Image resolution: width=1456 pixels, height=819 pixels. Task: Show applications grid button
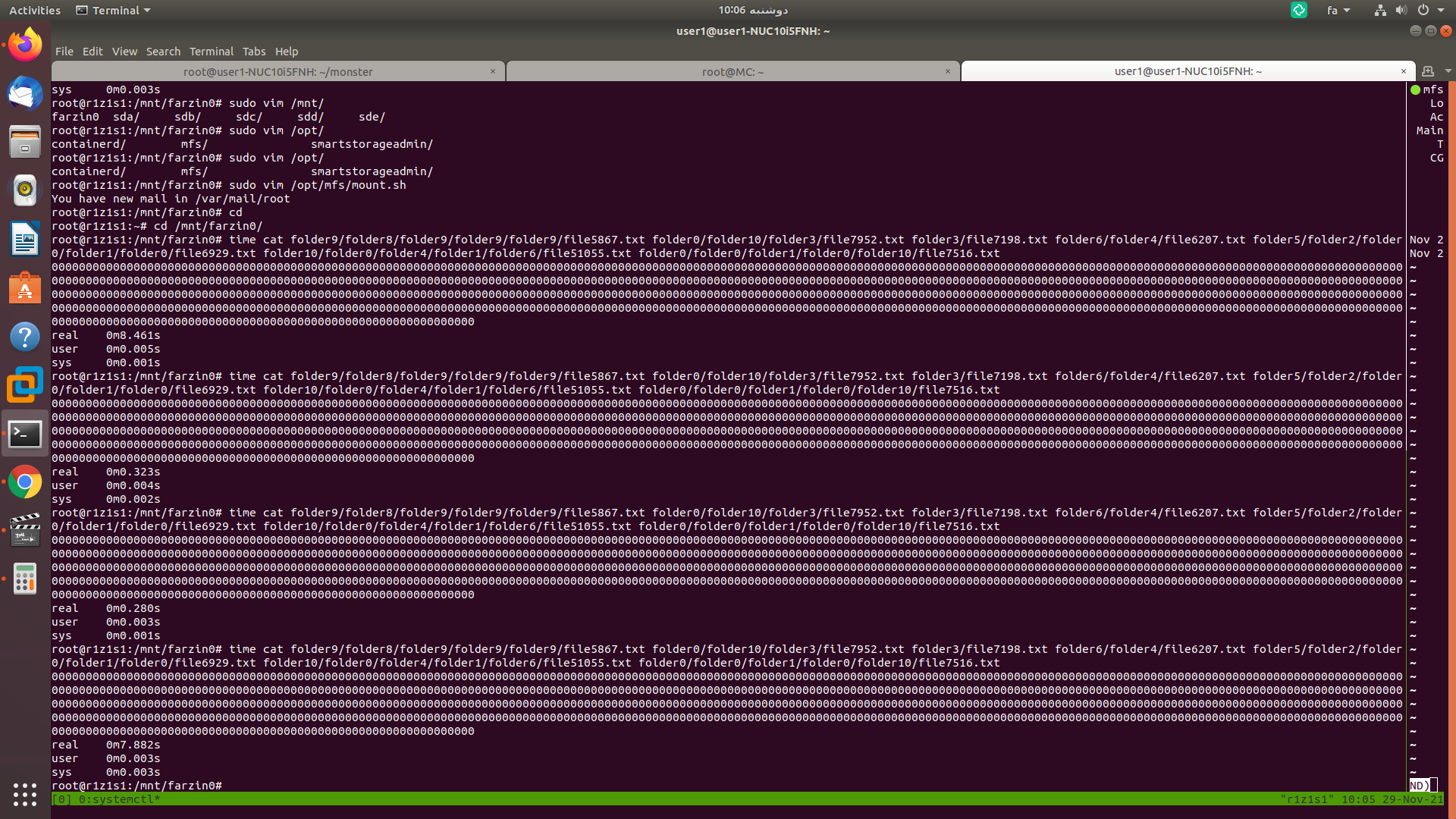click(x=25, y=794)
